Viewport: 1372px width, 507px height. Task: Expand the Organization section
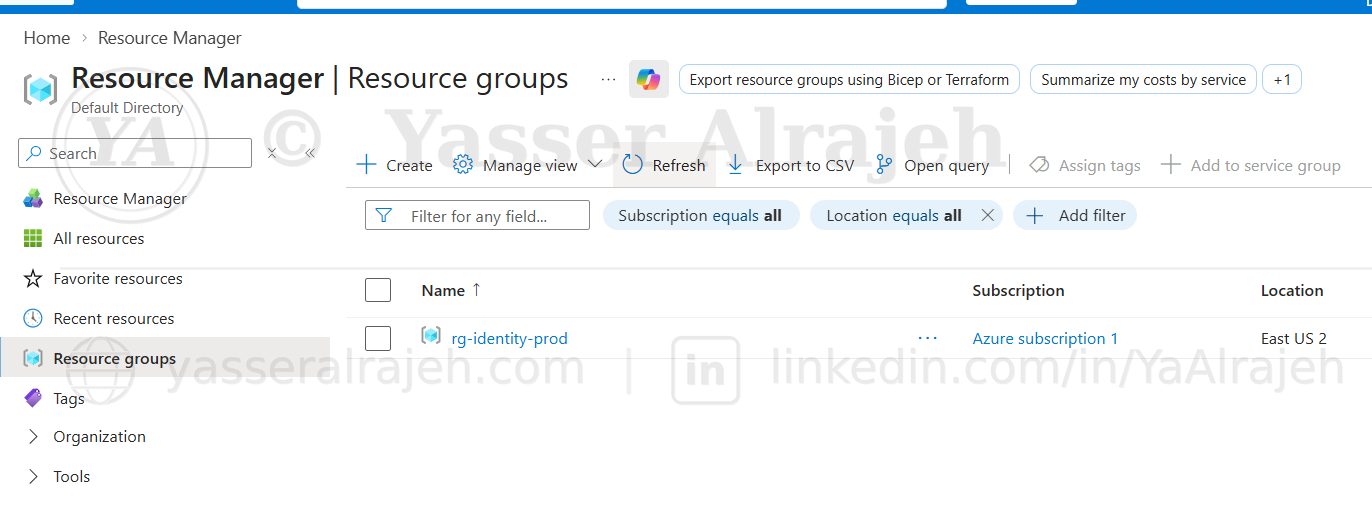(x=33, y=437)
